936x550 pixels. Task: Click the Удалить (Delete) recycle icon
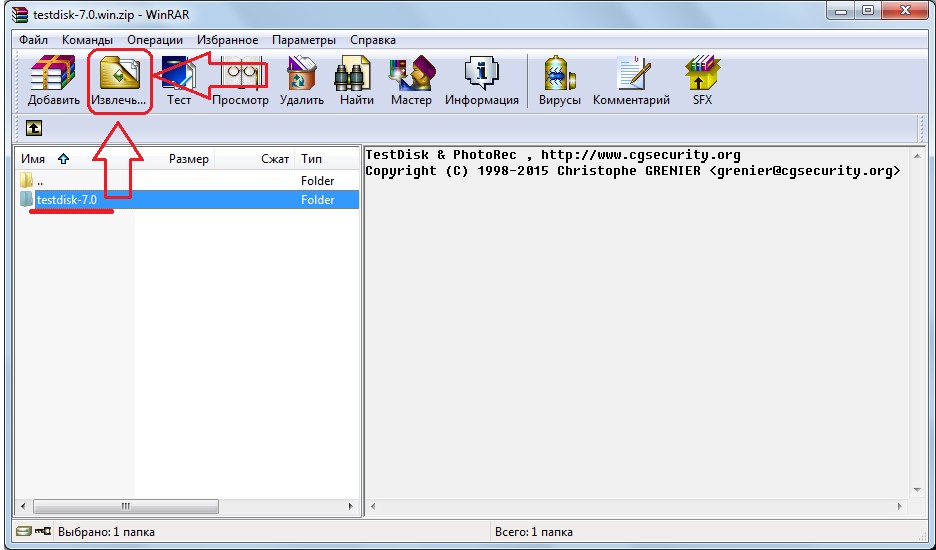[301, 81]
